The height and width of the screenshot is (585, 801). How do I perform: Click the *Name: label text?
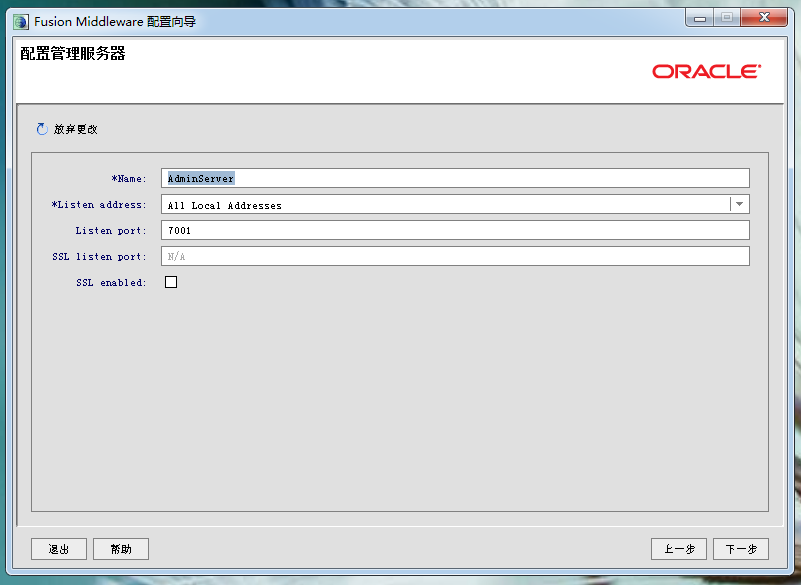pyautogui.click(x=129, y=179)
